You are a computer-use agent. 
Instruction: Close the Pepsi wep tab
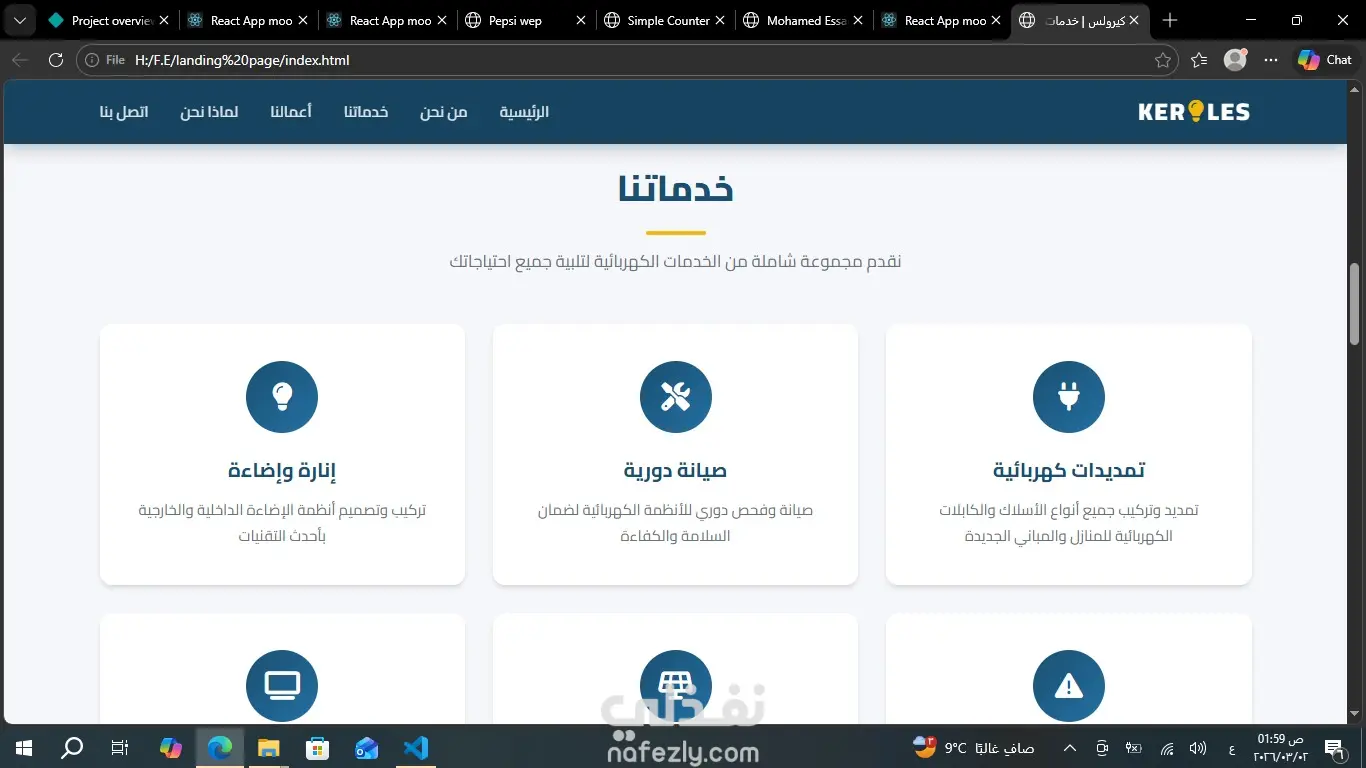click(581, 20)
